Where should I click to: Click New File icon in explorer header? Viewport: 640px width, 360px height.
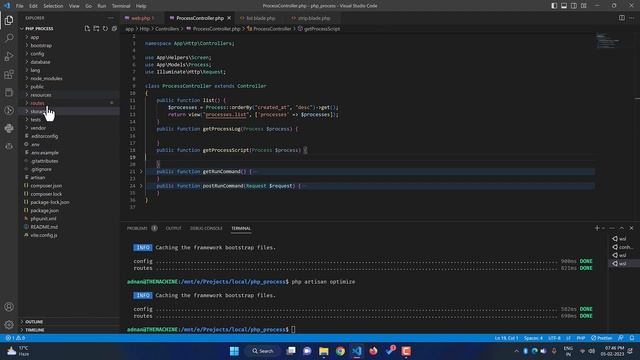tap(87, 29)
